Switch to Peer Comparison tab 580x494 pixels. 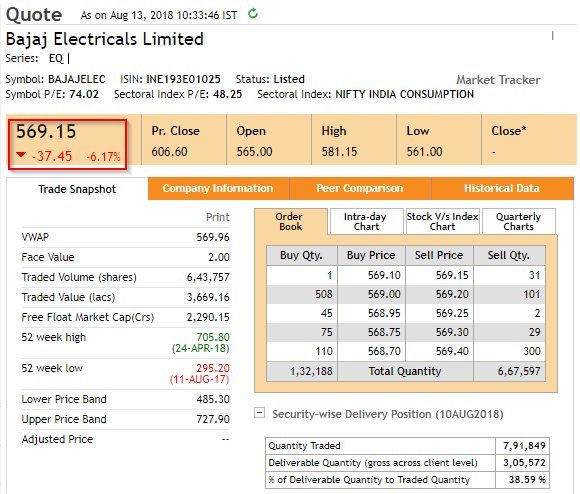coord(360,188)
